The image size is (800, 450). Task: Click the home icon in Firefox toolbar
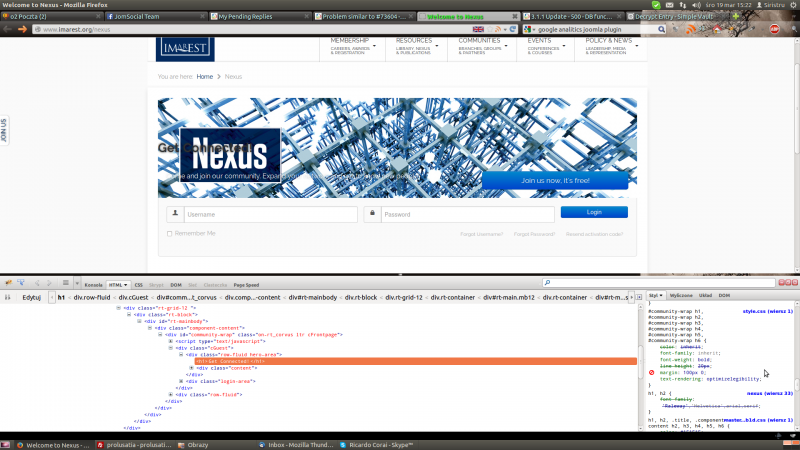point(717,29)
